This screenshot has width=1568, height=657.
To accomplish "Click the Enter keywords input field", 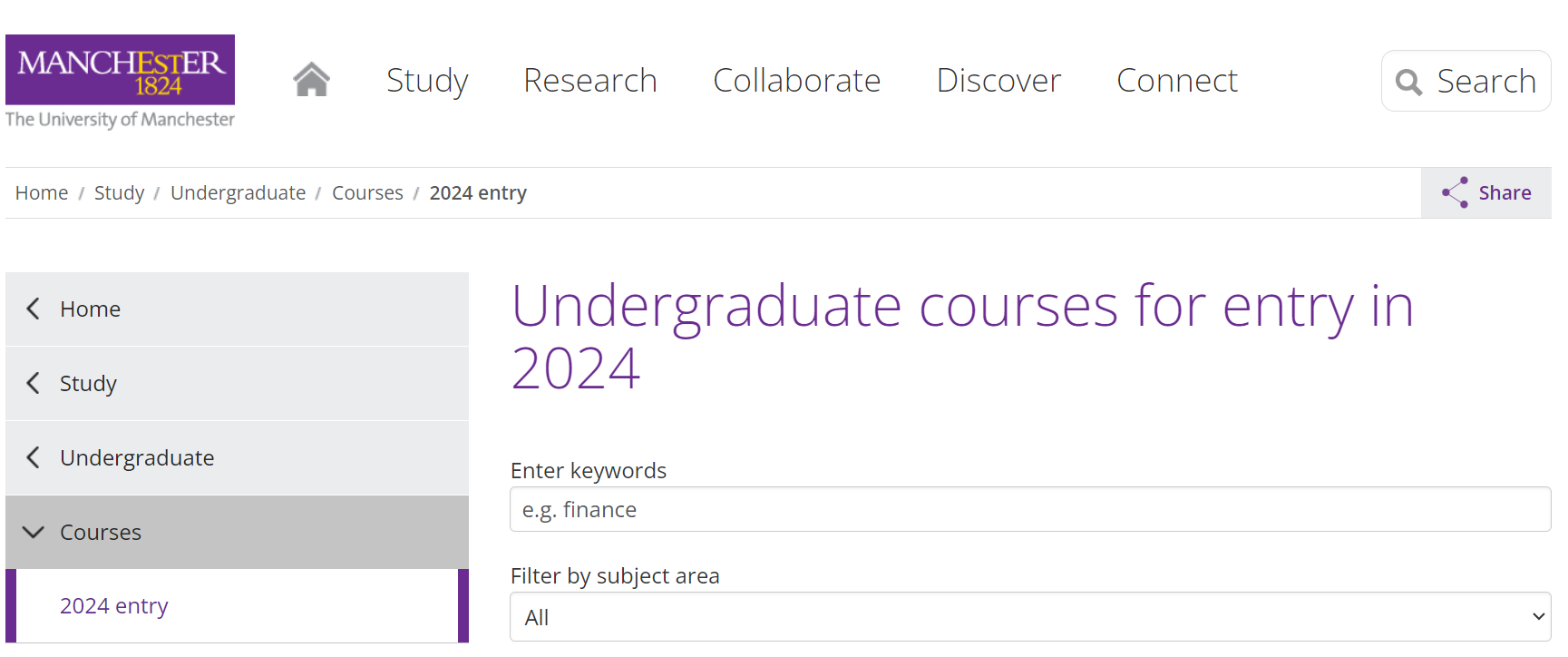I will [1029, 510].
